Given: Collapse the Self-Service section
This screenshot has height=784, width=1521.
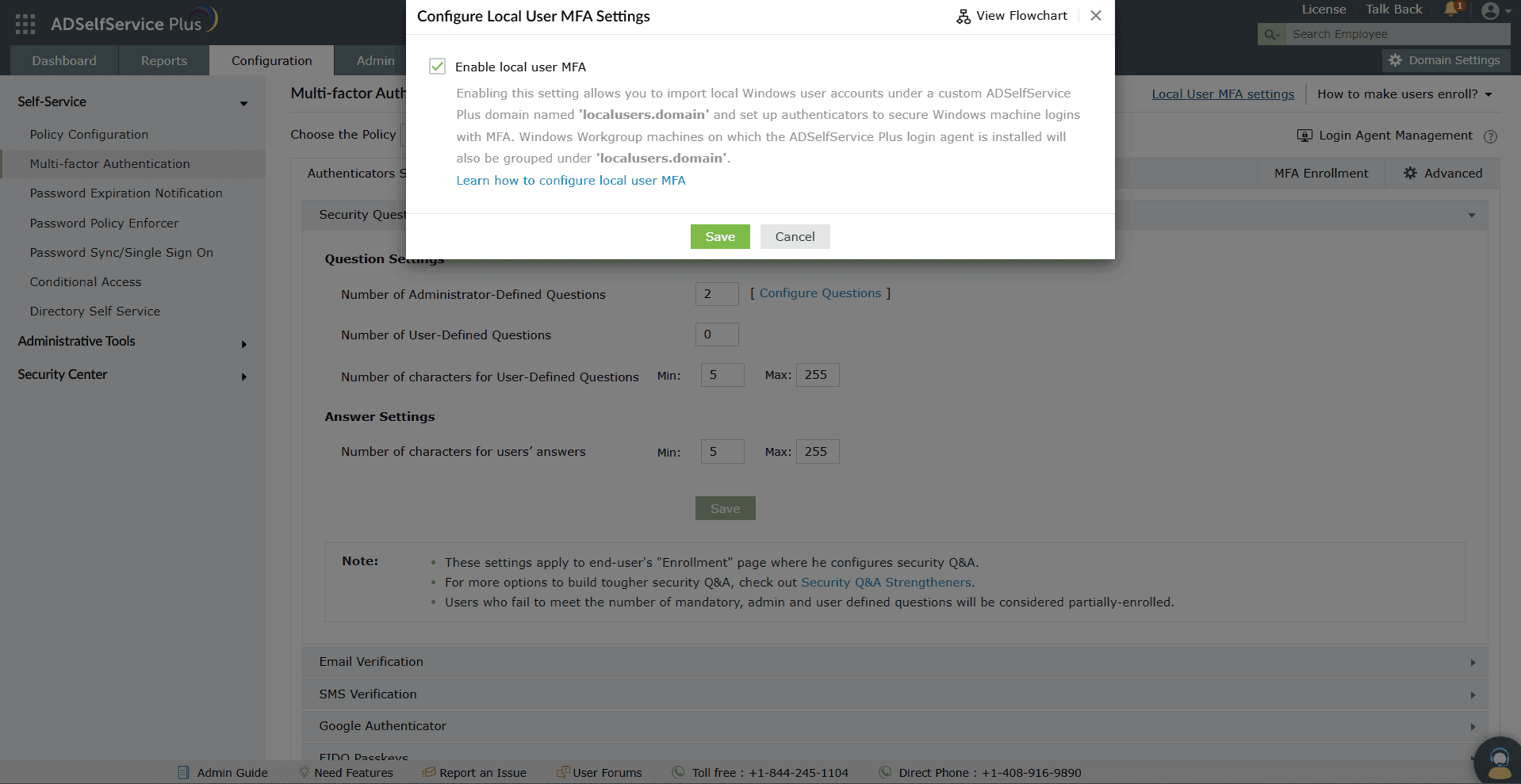Looking at the screenshot, I should click(243, 103).
